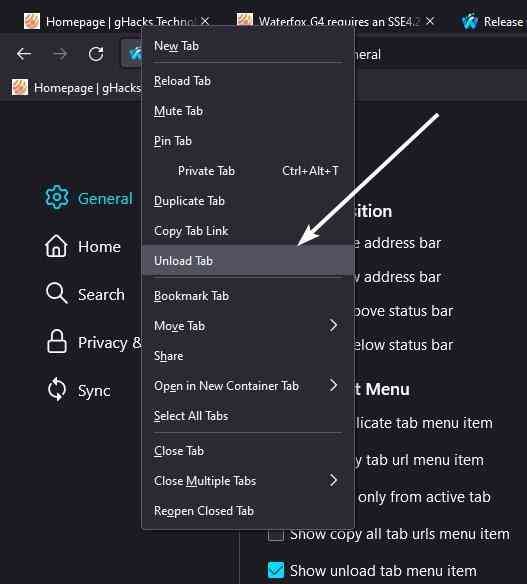The width and height of the screenshot is (527, 584).
Task: Open the Sync settings category
Action: pos(79,391)
